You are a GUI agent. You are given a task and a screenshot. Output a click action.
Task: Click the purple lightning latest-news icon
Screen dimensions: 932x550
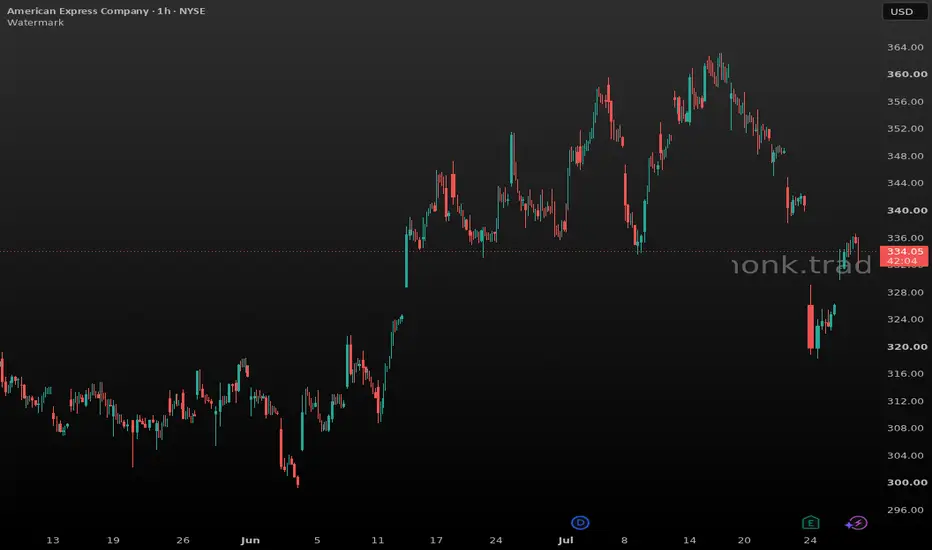pyautogui.click(x=857, y=523)
